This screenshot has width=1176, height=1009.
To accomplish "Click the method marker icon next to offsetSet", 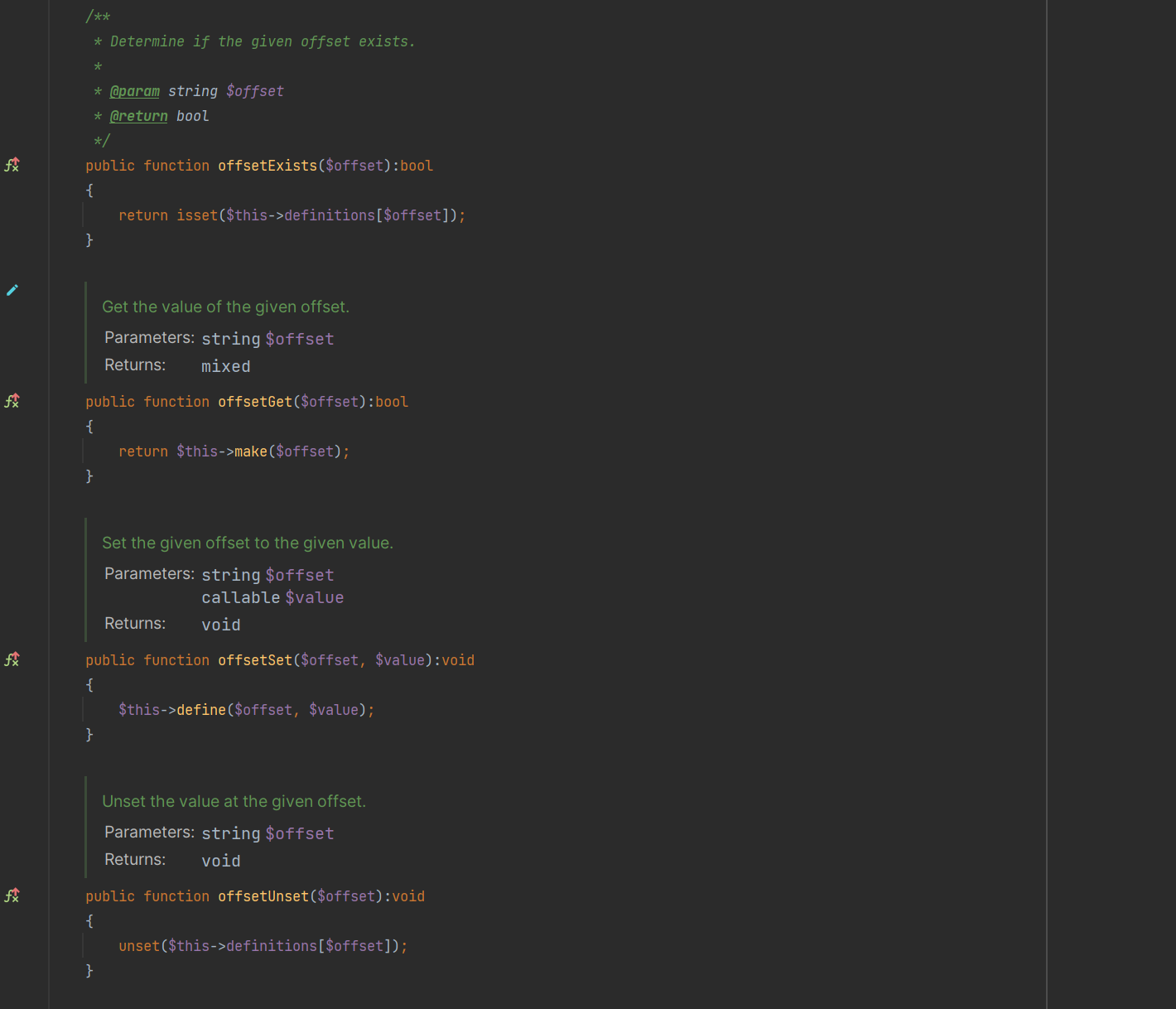I will [12, 659].
